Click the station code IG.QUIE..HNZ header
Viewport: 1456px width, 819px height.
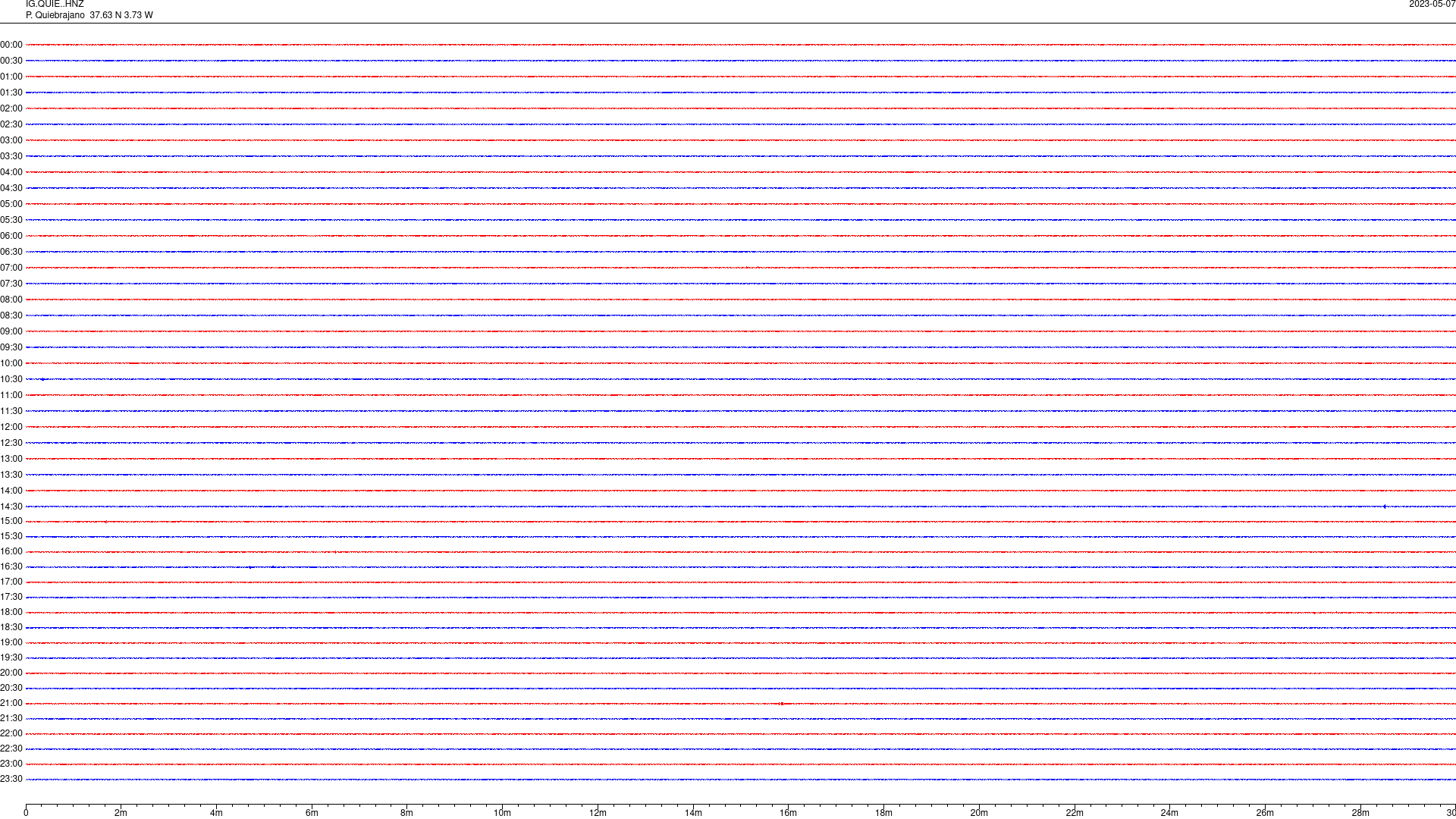[55, 4]
